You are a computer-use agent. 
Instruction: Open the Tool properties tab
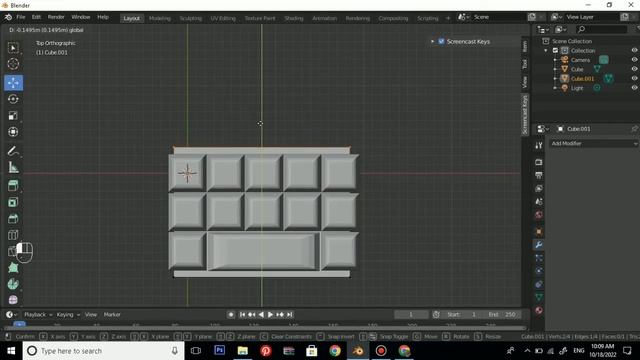(x=539, y=146)
